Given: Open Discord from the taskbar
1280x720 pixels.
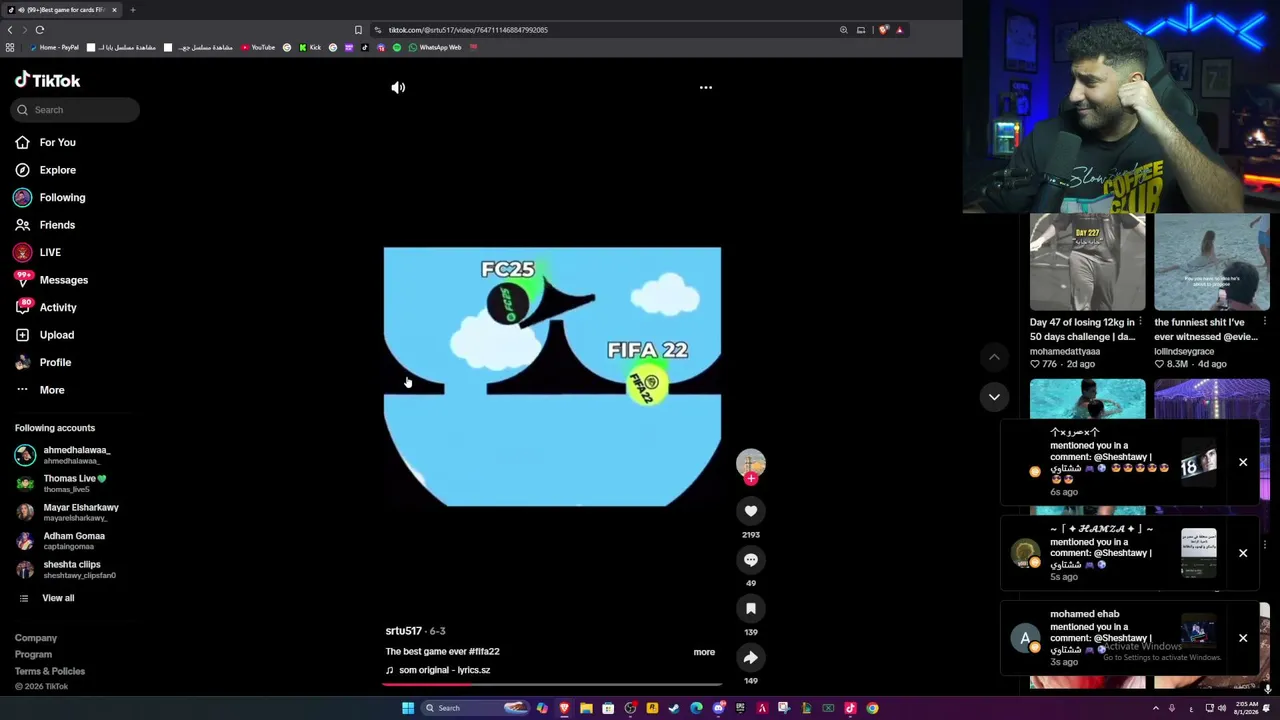Looking at the screenshot, I should pyautogui.click(x=718, y=708).
